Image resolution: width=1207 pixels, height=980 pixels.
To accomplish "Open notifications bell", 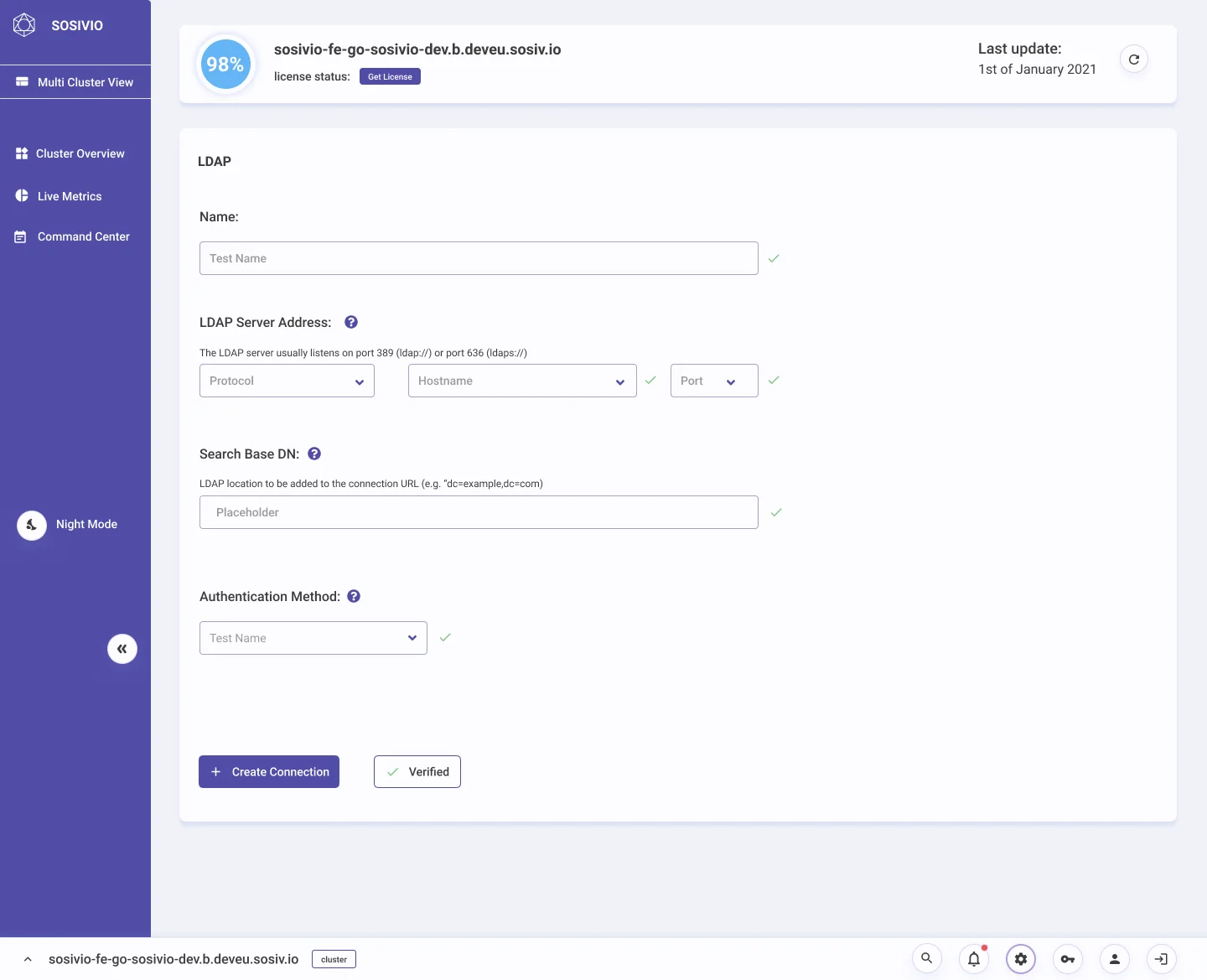I will 974,958.
